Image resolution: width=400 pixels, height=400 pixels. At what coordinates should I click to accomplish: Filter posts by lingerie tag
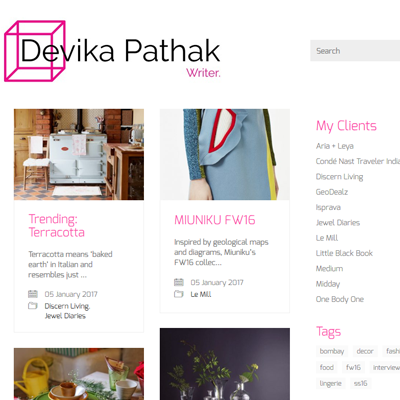330,383
